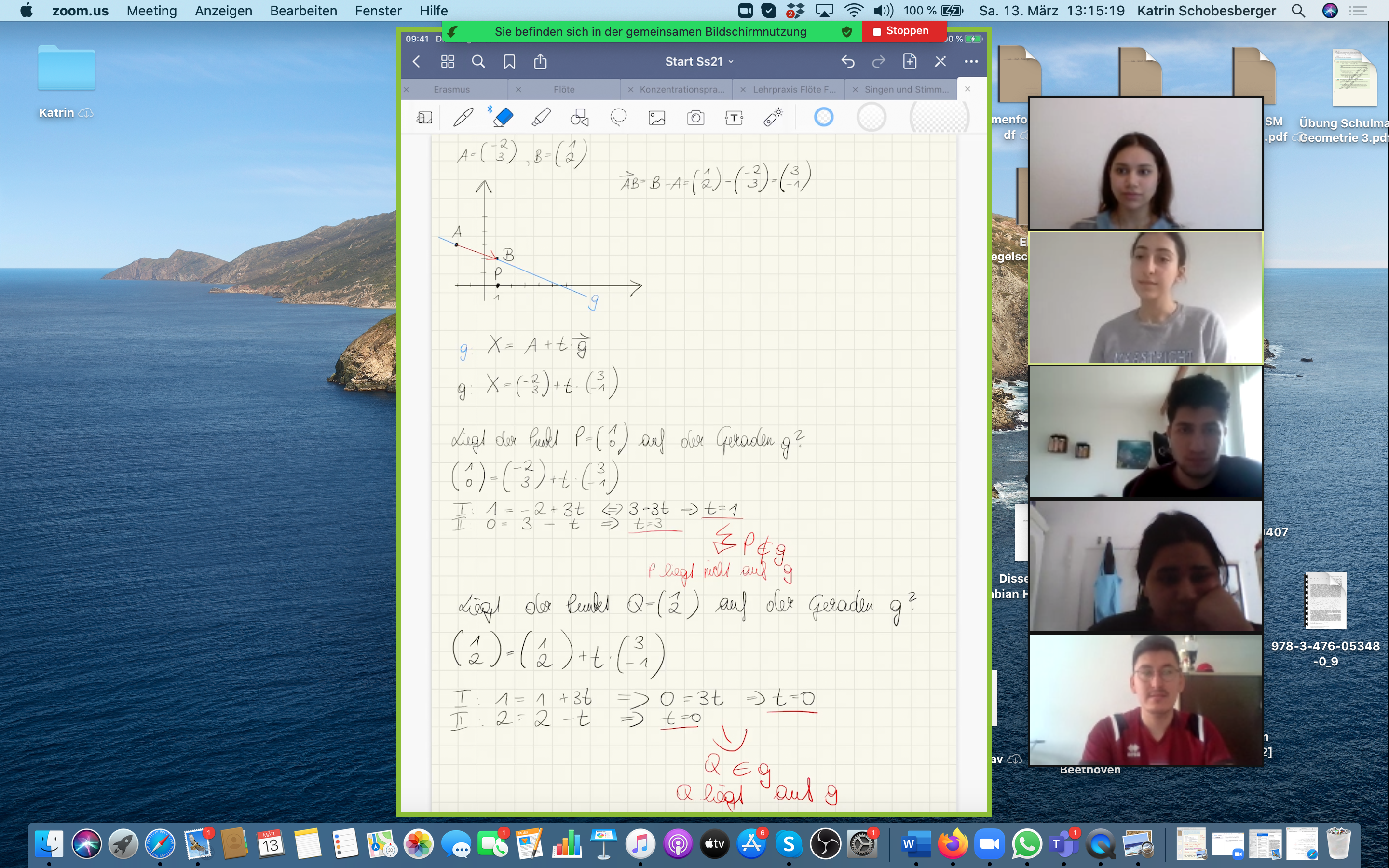The height and width of the screenshot is (868, 1389).
Task: Open Microsoft Teams from the Dock
Action: pyautogui.click(x=1063, y=843)
